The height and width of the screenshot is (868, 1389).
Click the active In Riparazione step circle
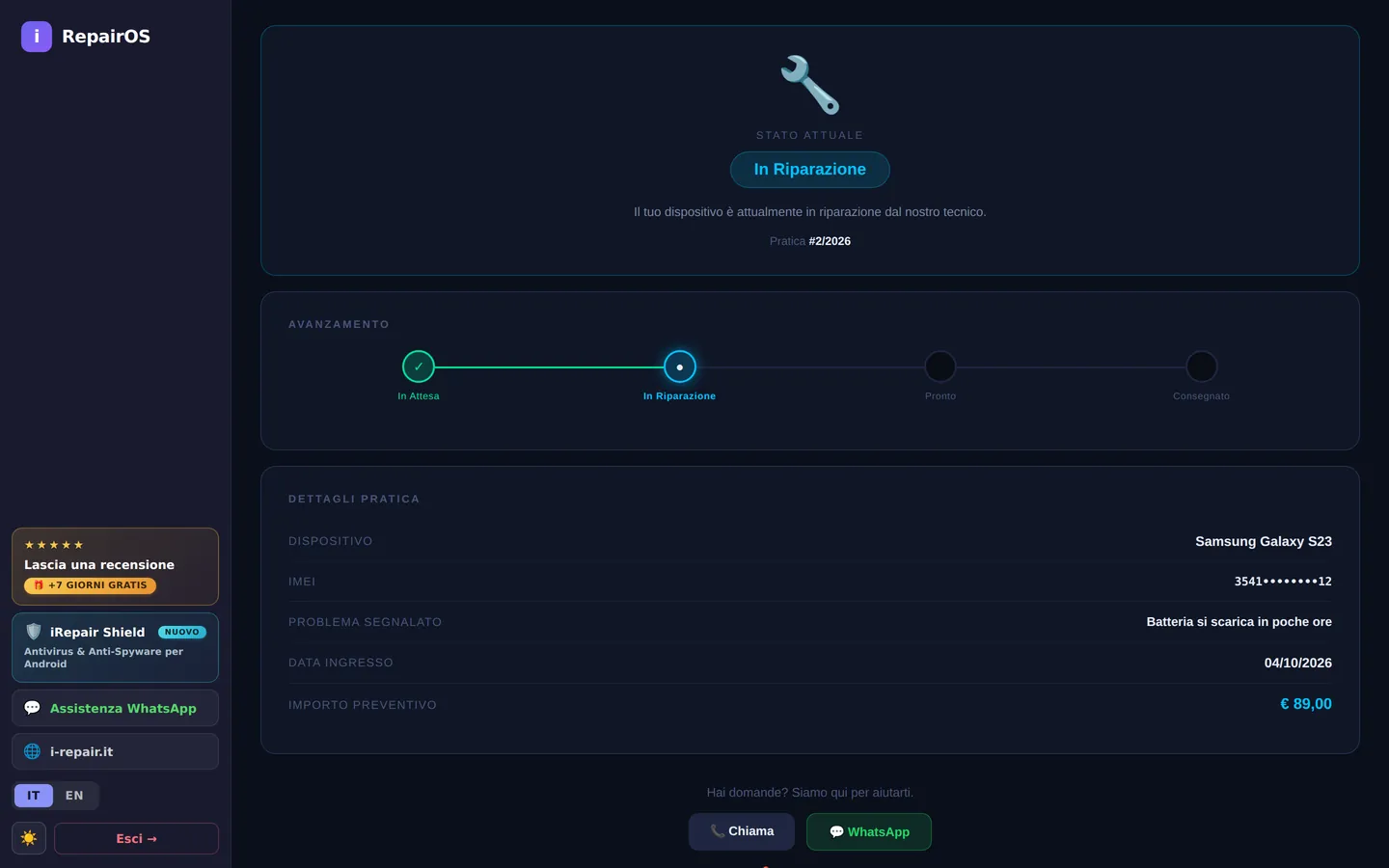click(680, 366)
